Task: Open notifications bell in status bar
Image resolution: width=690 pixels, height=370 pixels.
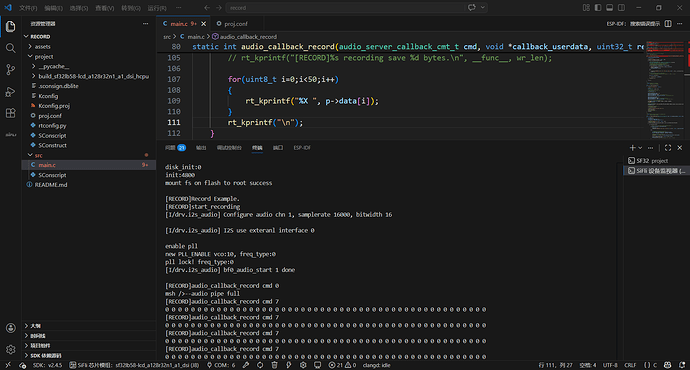Action: pyautogui.click(x=682, y=365)
